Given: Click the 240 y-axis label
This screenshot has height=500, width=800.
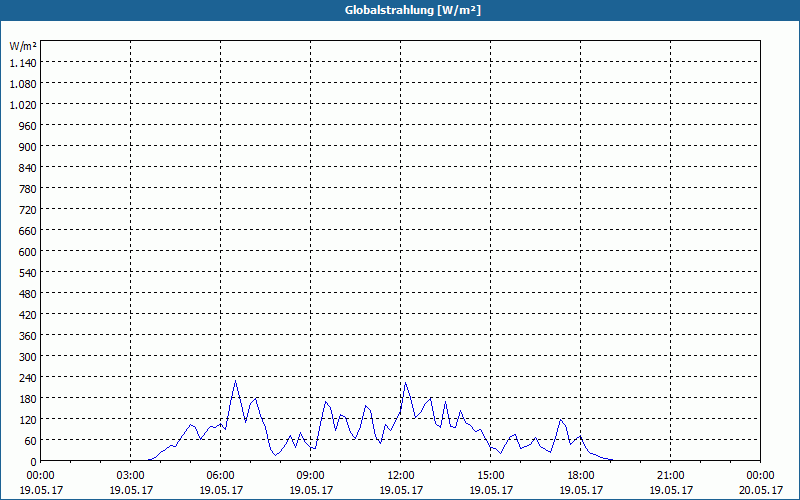Looking at the screenshot, I should pos(28,378).
